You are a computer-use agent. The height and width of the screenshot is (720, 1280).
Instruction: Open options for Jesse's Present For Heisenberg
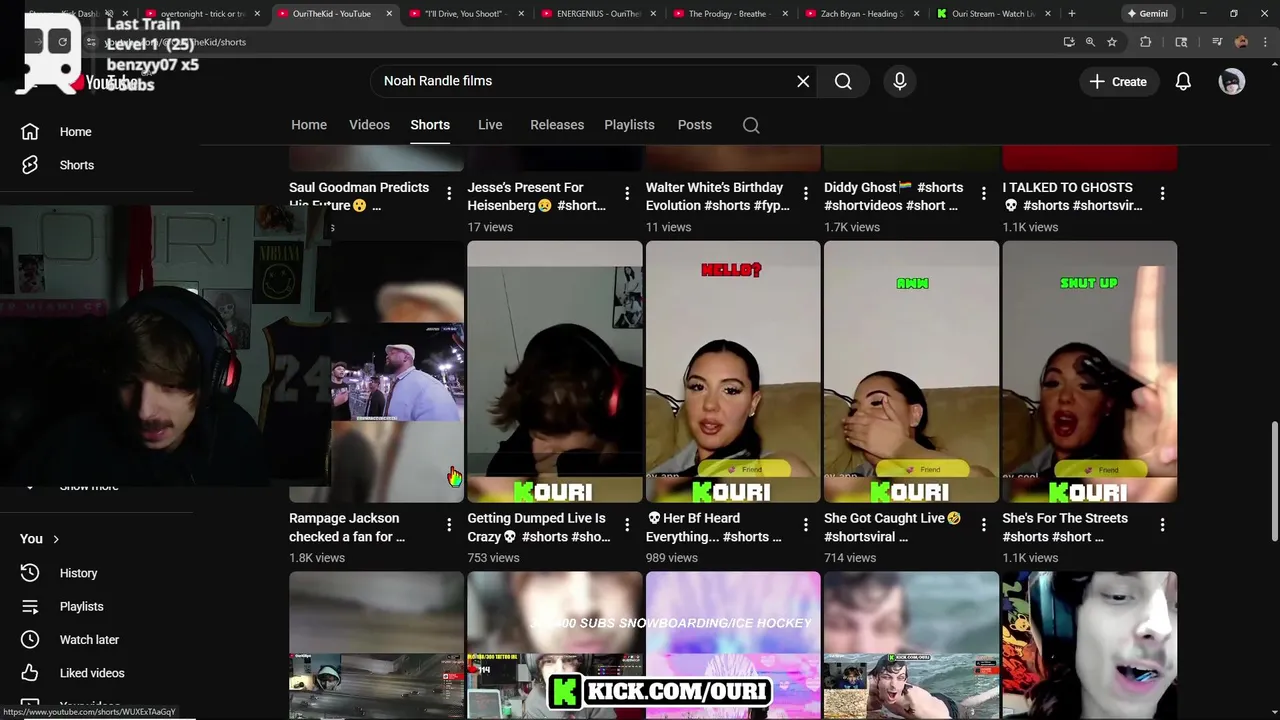pyautogui.click(x=627, y=193)
